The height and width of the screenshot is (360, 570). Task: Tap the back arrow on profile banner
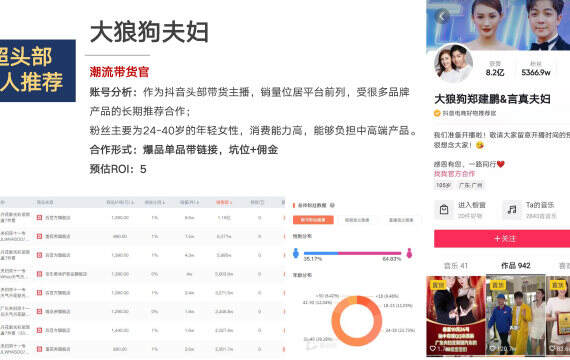(x=442, y=16)
